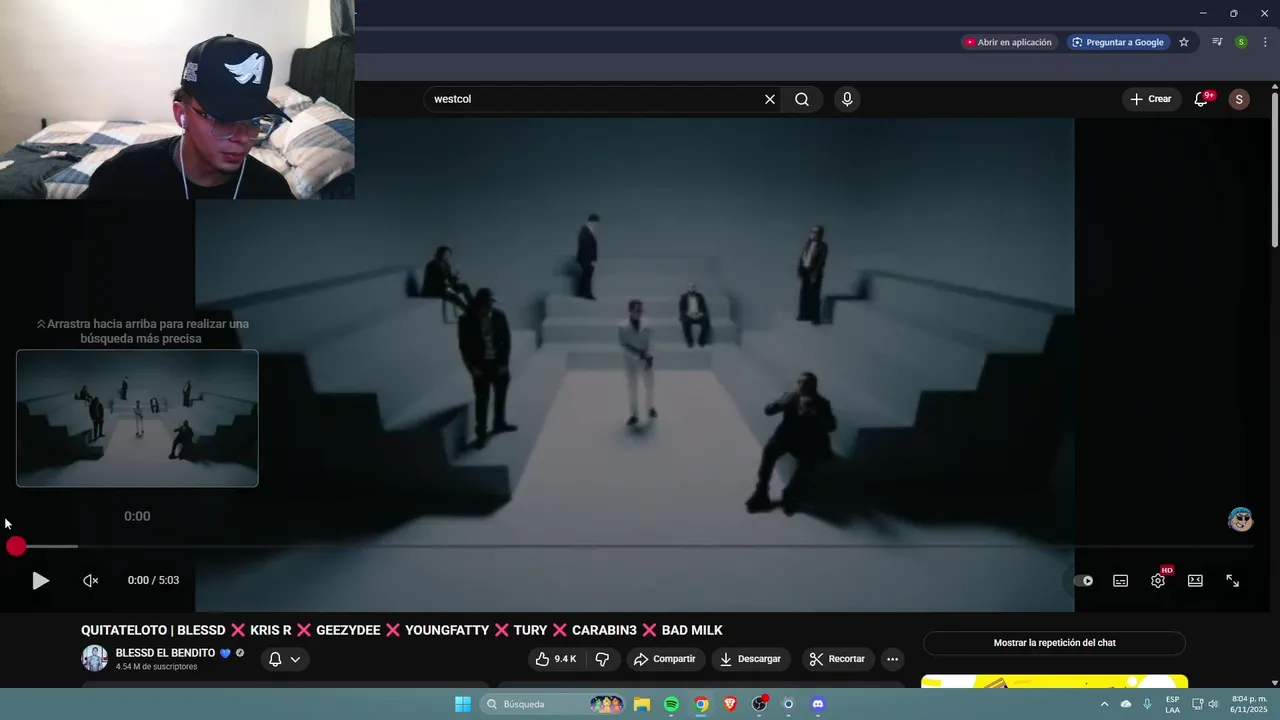Open YouTube account avatar S
The height and width of the screenshot is (720, 1280).
tap(1239, 99)
